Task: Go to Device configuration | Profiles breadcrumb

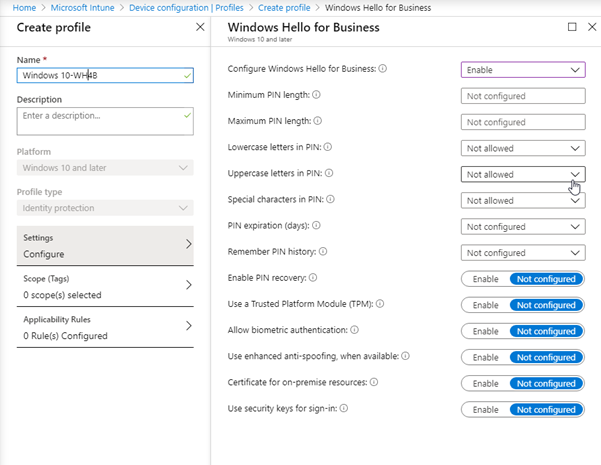Action: [186, 8]
